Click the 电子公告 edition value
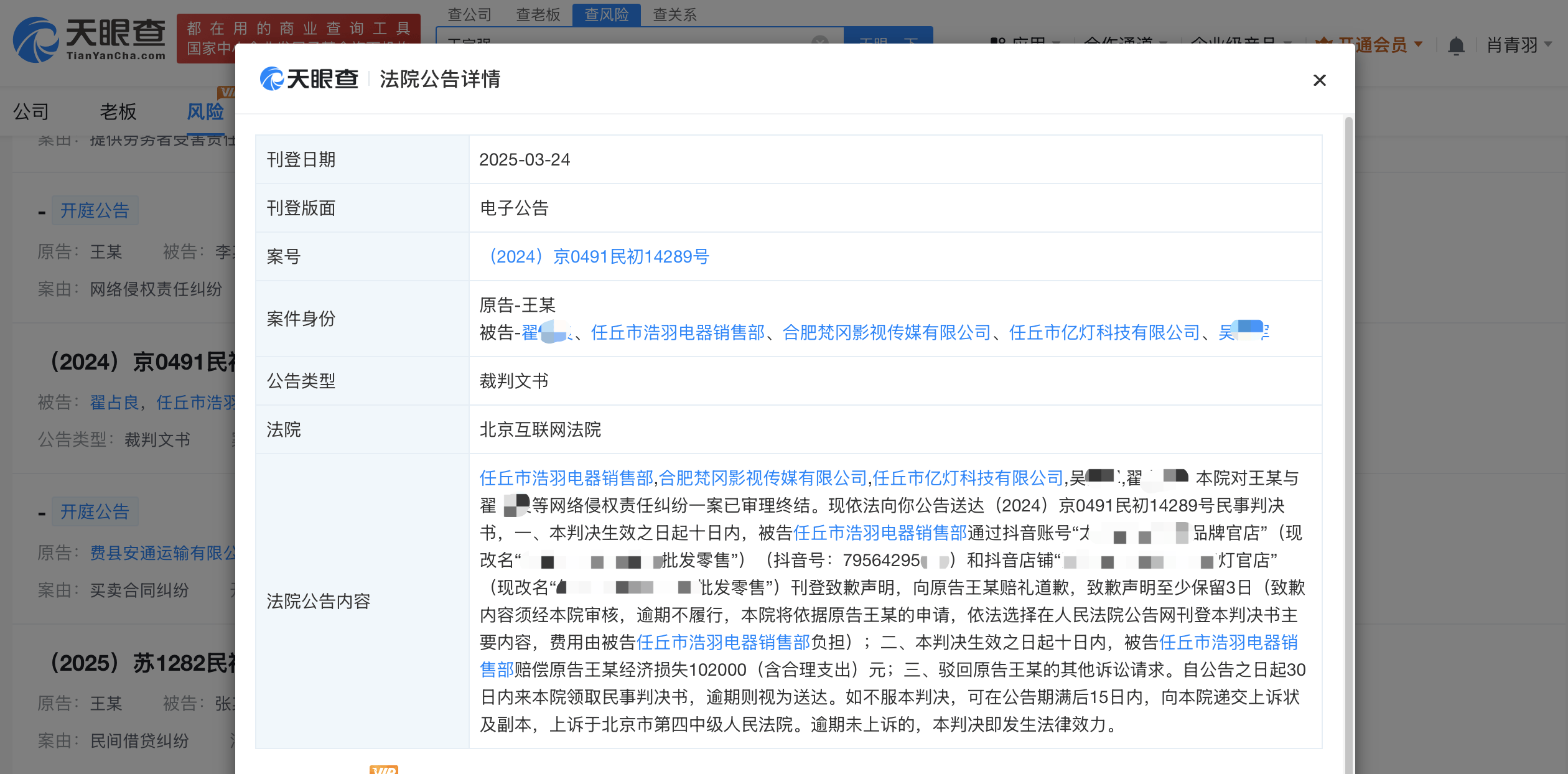This screenshot has width=1568, height=774. (514, 208)
